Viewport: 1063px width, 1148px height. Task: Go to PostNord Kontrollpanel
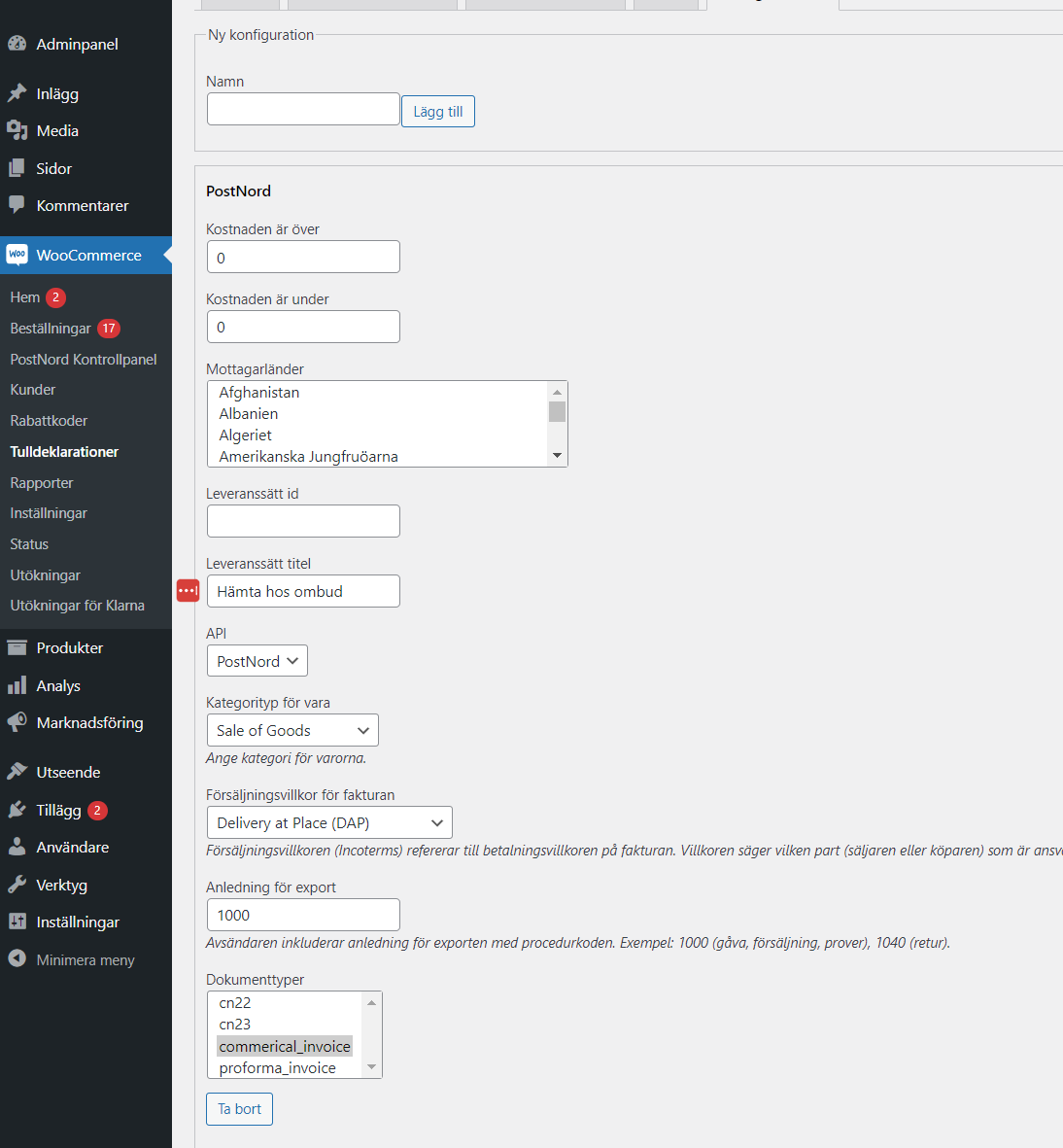[84, 360]
